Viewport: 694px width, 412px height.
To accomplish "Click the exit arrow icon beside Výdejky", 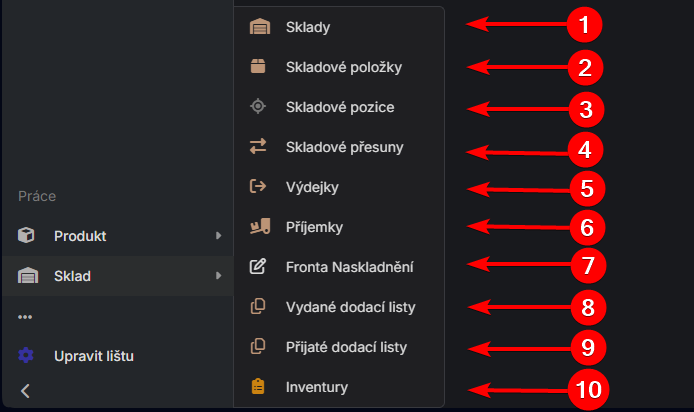I will [259, 186].
